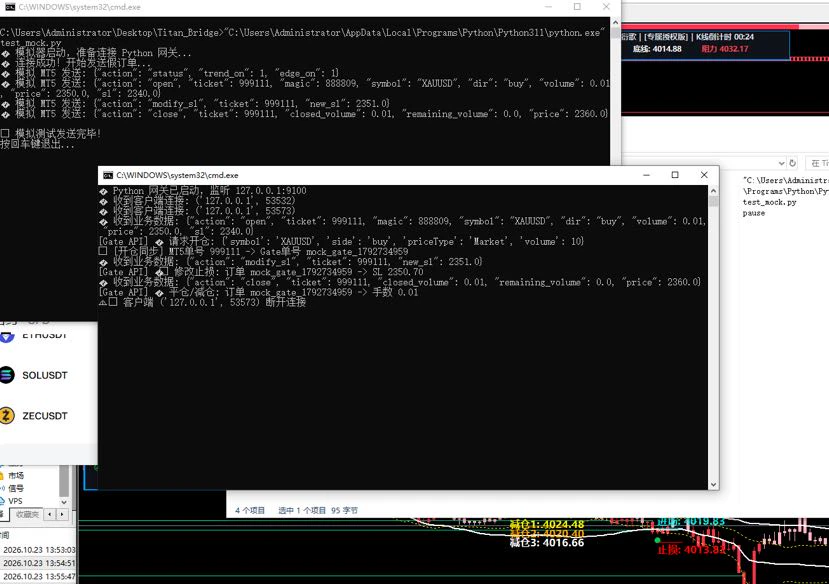Select the SOLUSDT coin icon
The image size is (829, 584).
click(6, 375)
